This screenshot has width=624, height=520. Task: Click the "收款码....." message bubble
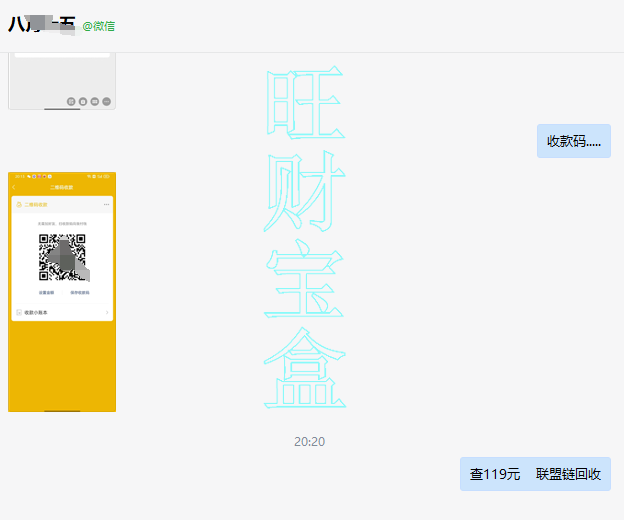click(x=573, y=141)
